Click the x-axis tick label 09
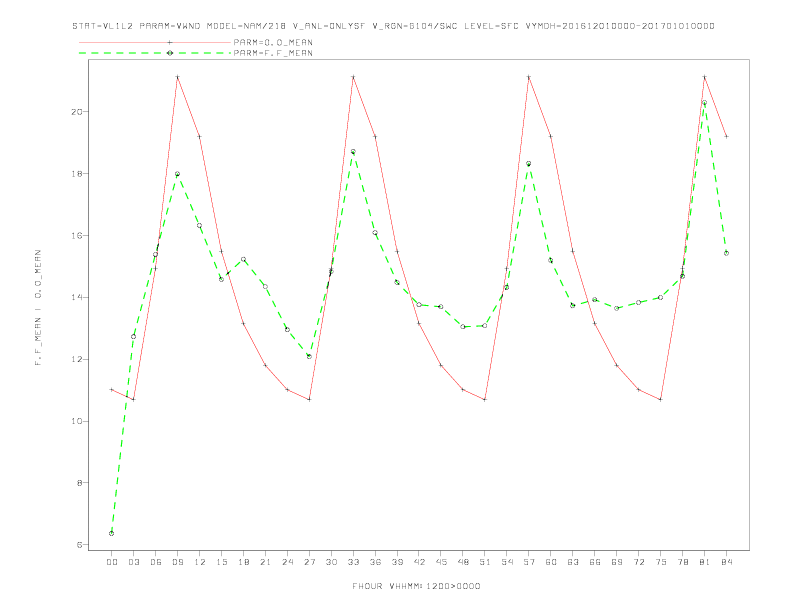This screenshot has width=792, height=612. click(177, 562)
